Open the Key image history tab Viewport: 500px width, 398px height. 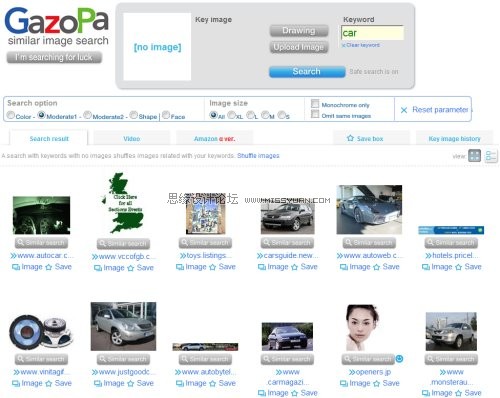pos(454,138)
